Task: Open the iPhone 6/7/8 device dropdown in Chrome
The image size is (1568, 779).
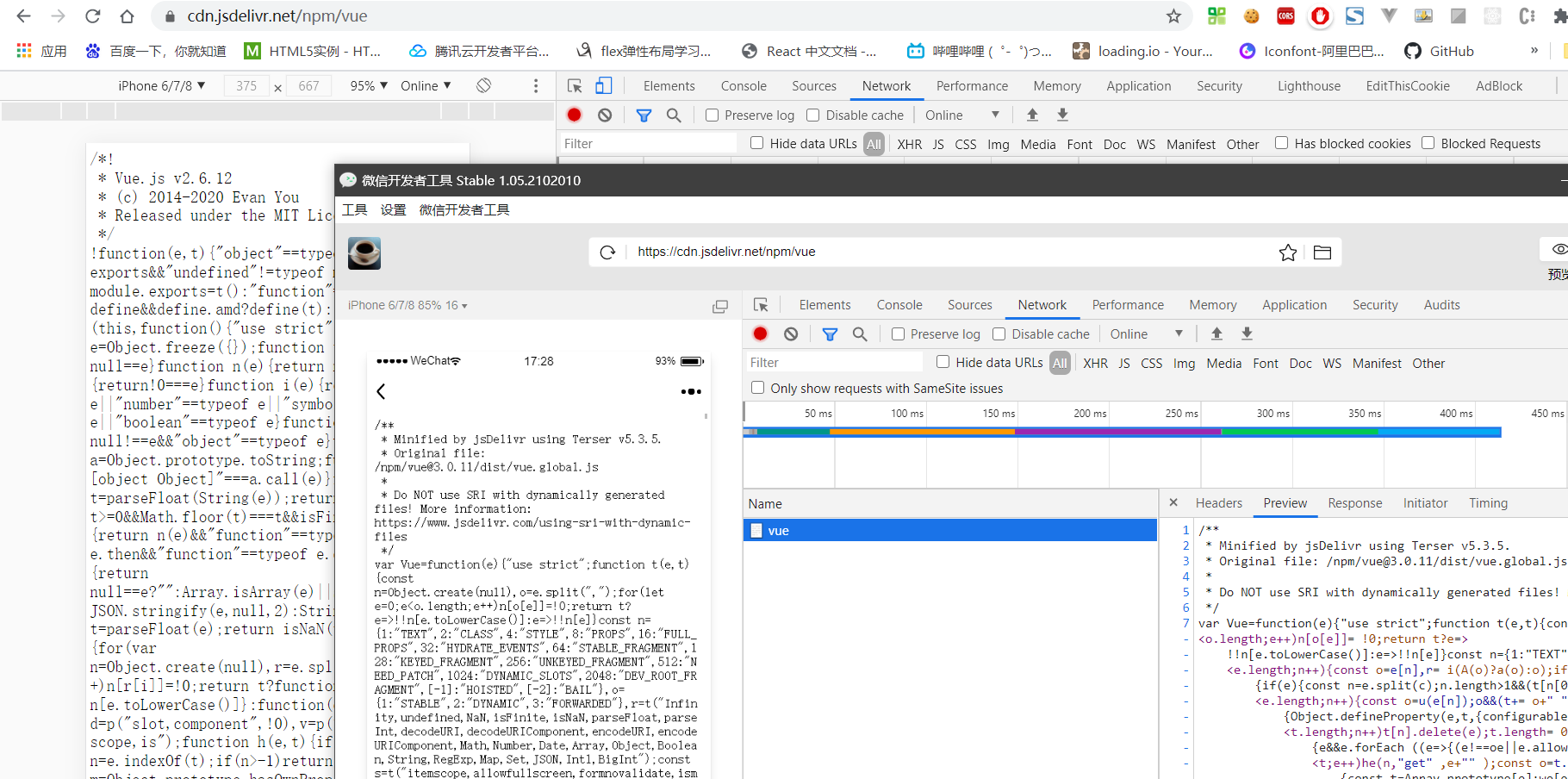Action: [x=162, y=85]
